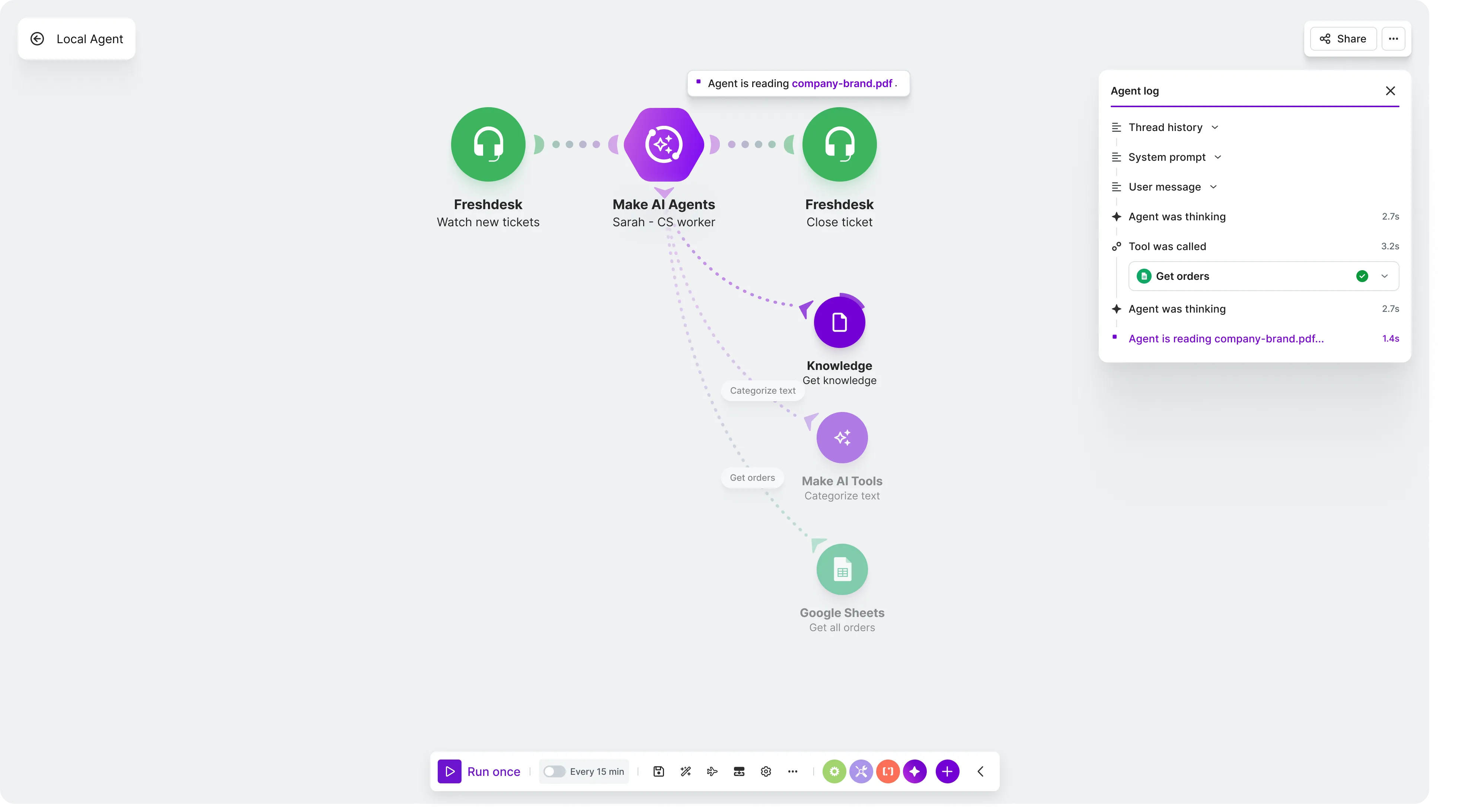Screen dimensions: 1465x812
Task: Select the Freshdesk Watch new tickets module
Action: [x=488, y=144]
